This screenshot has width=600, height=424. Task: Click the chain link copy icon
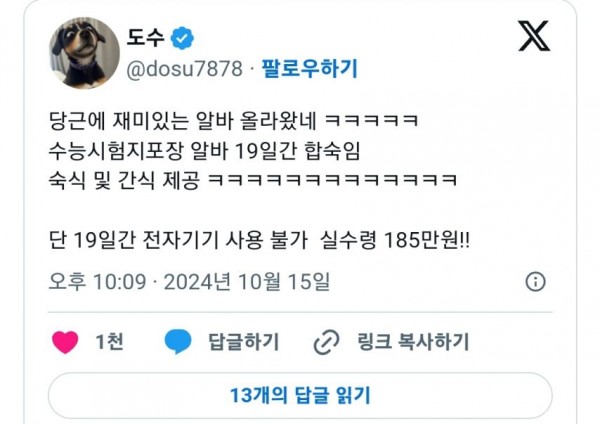coord(326,342)
